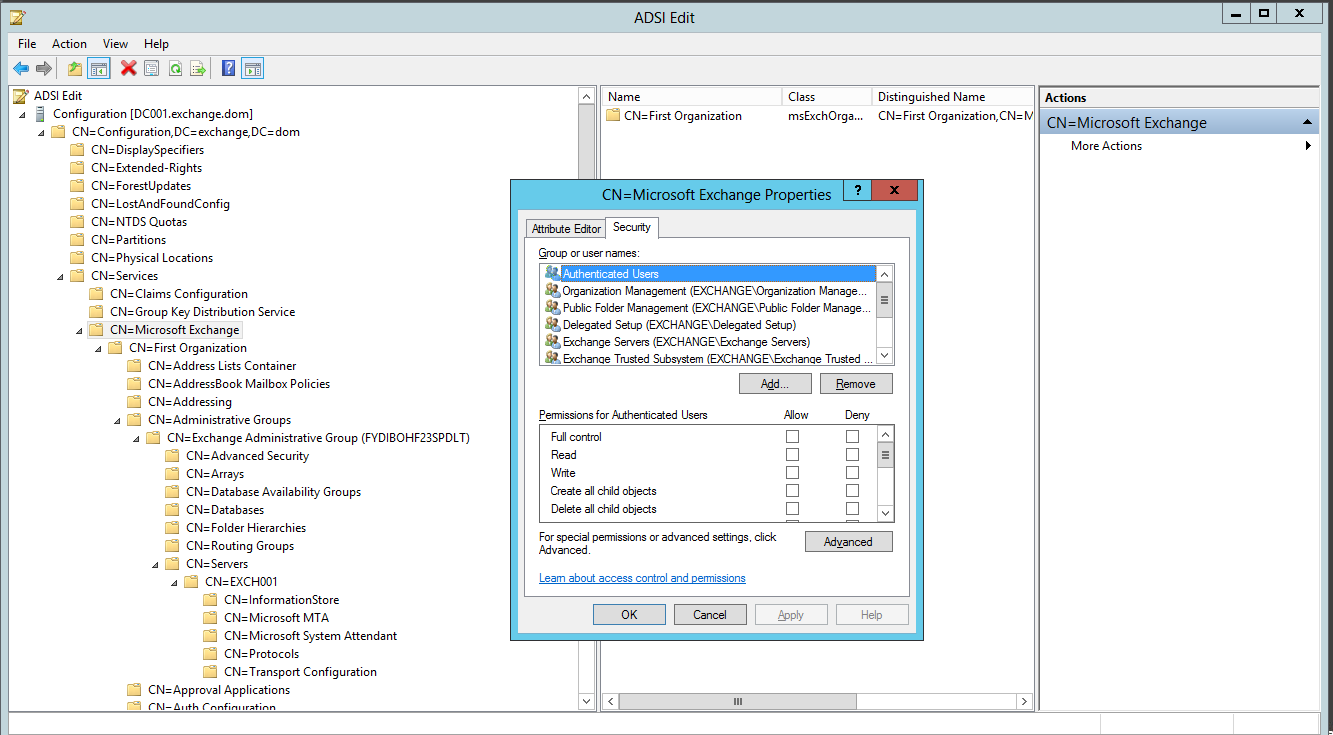Open the Help menu

(x=156, y=44)
